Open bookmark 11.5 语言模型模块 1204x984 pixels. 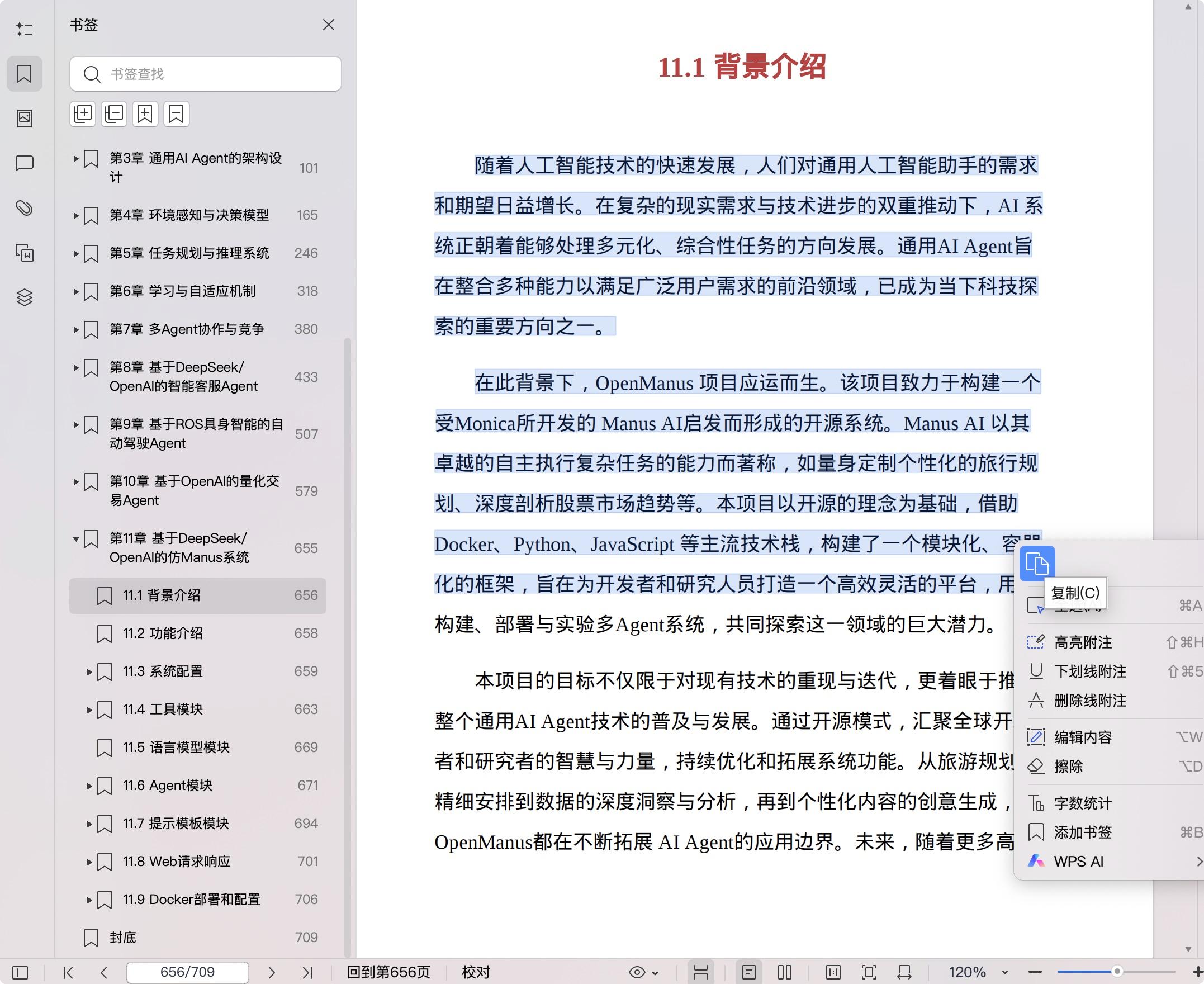tap(198, 747)
